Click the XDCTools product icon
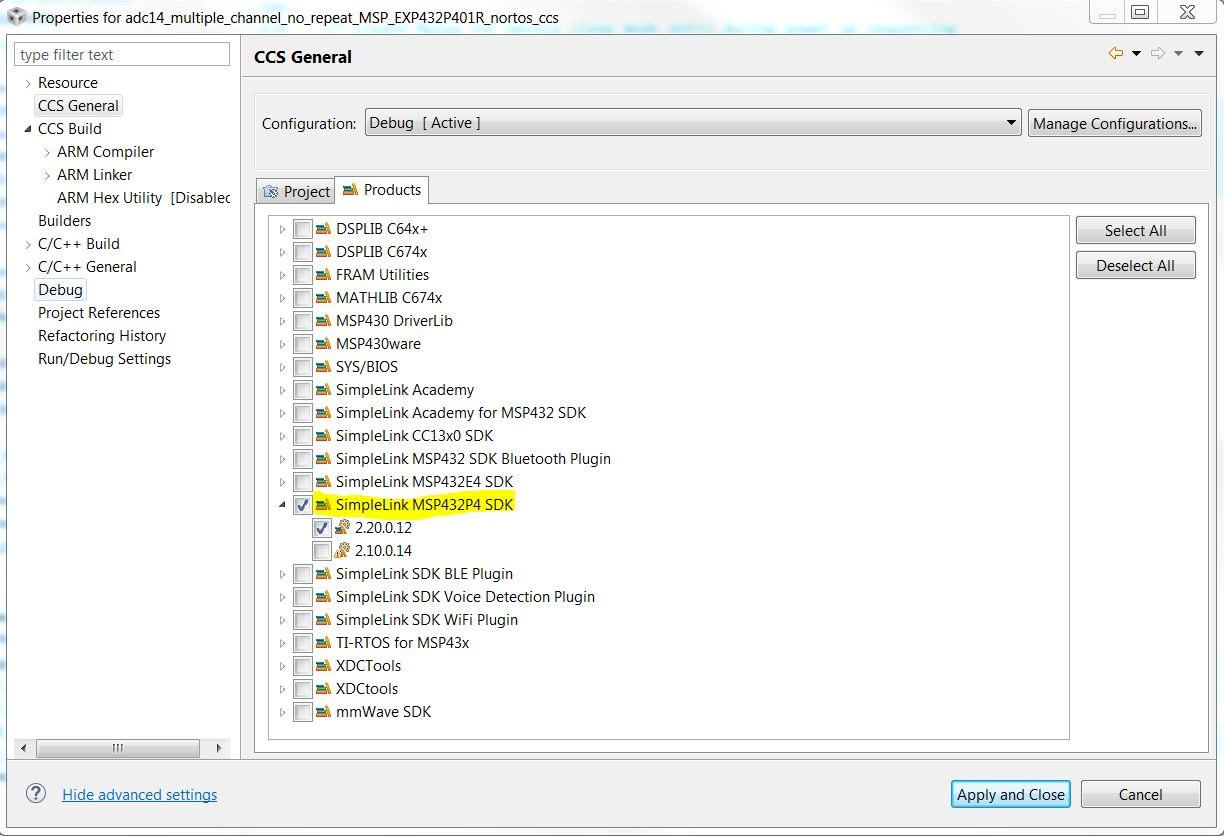Image resolution: width=1224 pixels, height=836 pixels. point(323,666)
